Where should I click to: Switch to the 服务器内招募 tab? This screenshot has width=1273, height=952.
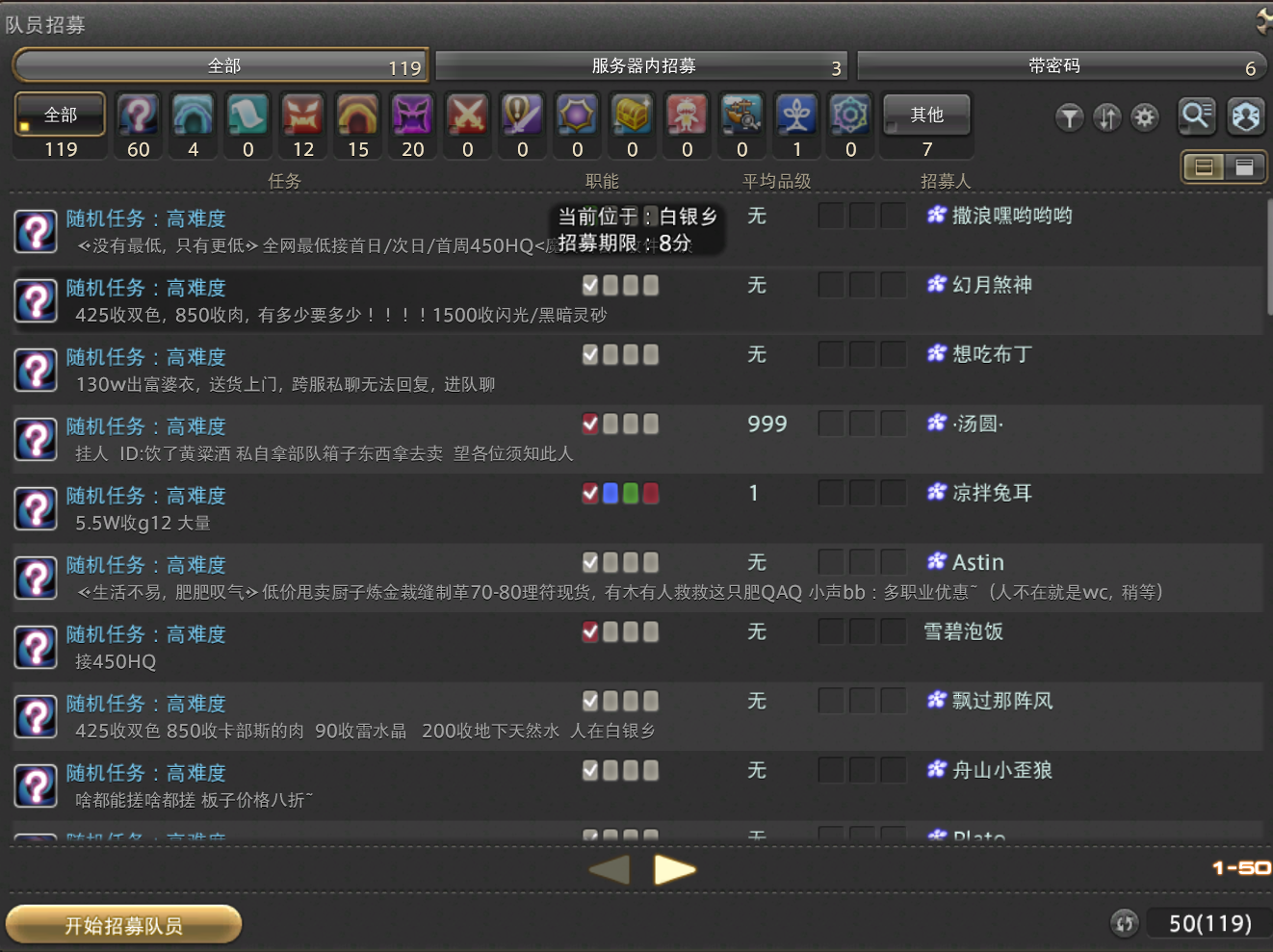(641, 65)
